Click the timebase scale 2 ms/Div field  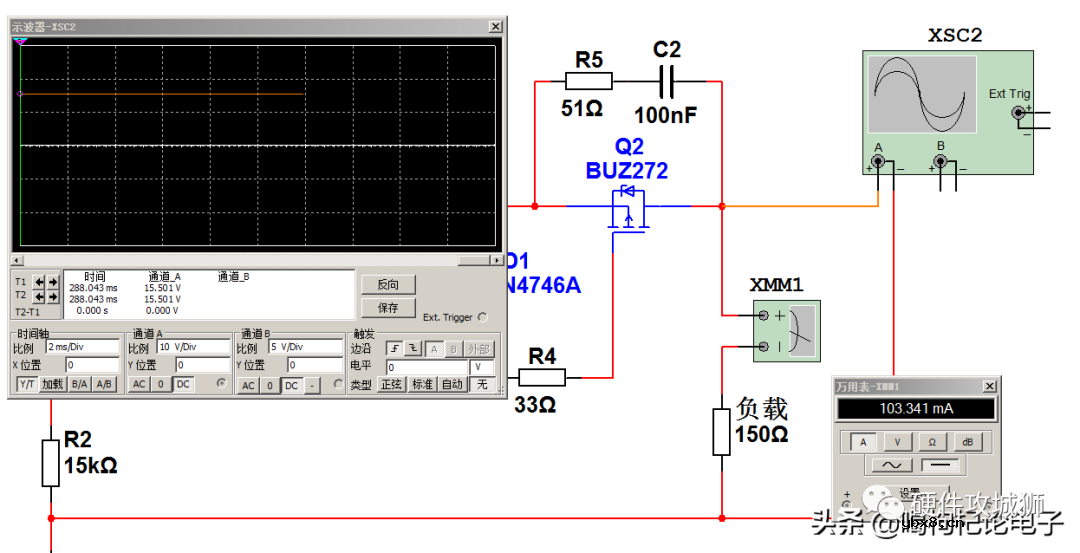point(82,348)
